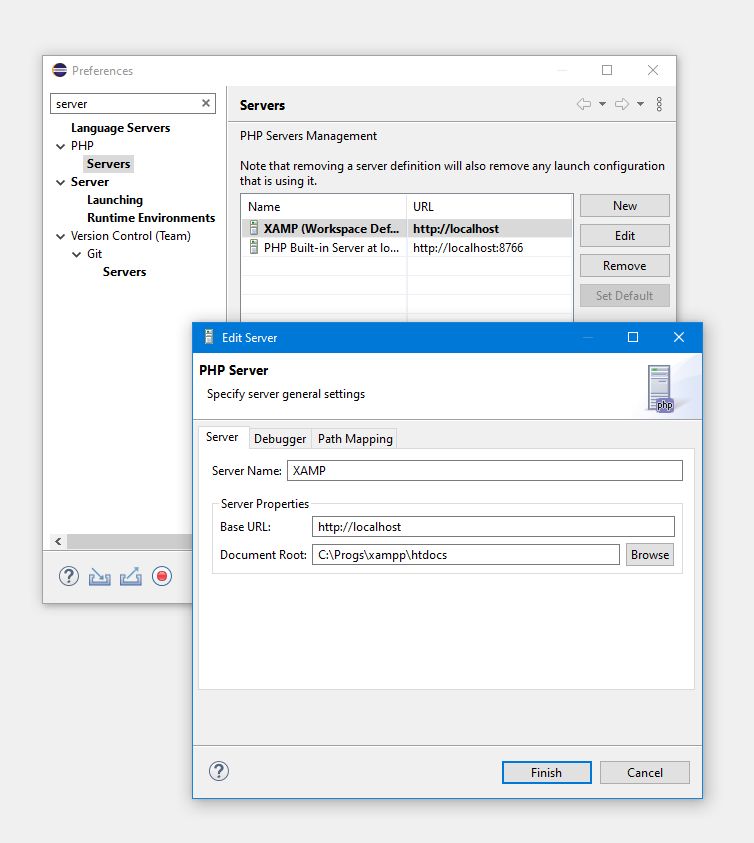The height and width of the screenshot is (843, 754).
Task: Click the XAMP server row icon
Action: (254, 228)
